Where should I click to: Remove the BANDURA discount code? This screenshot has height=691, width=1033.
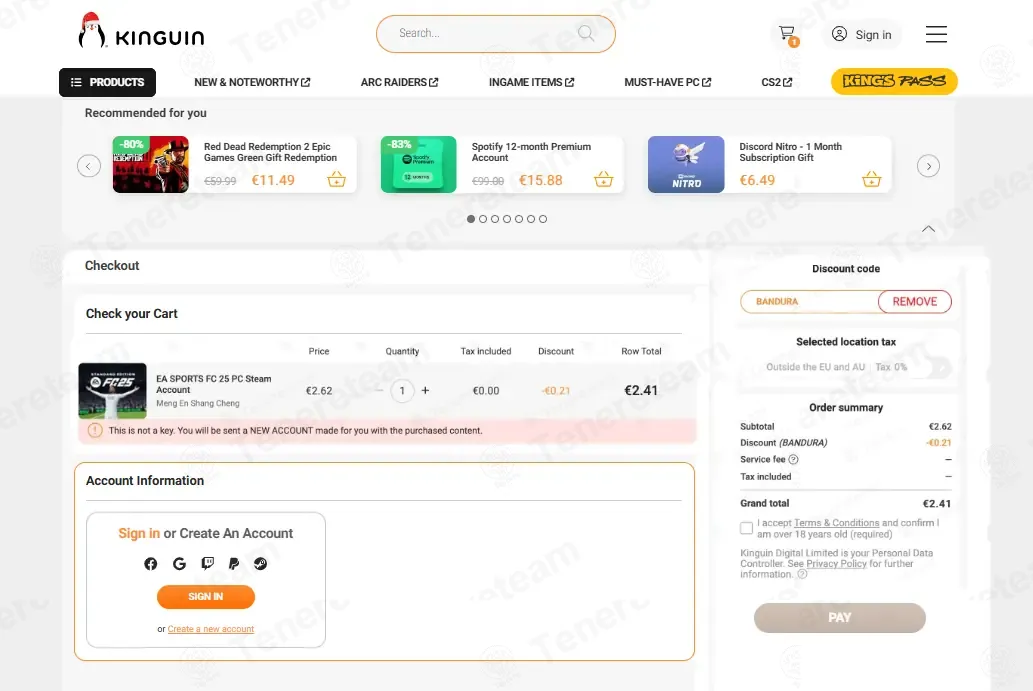tap(914, 302)
